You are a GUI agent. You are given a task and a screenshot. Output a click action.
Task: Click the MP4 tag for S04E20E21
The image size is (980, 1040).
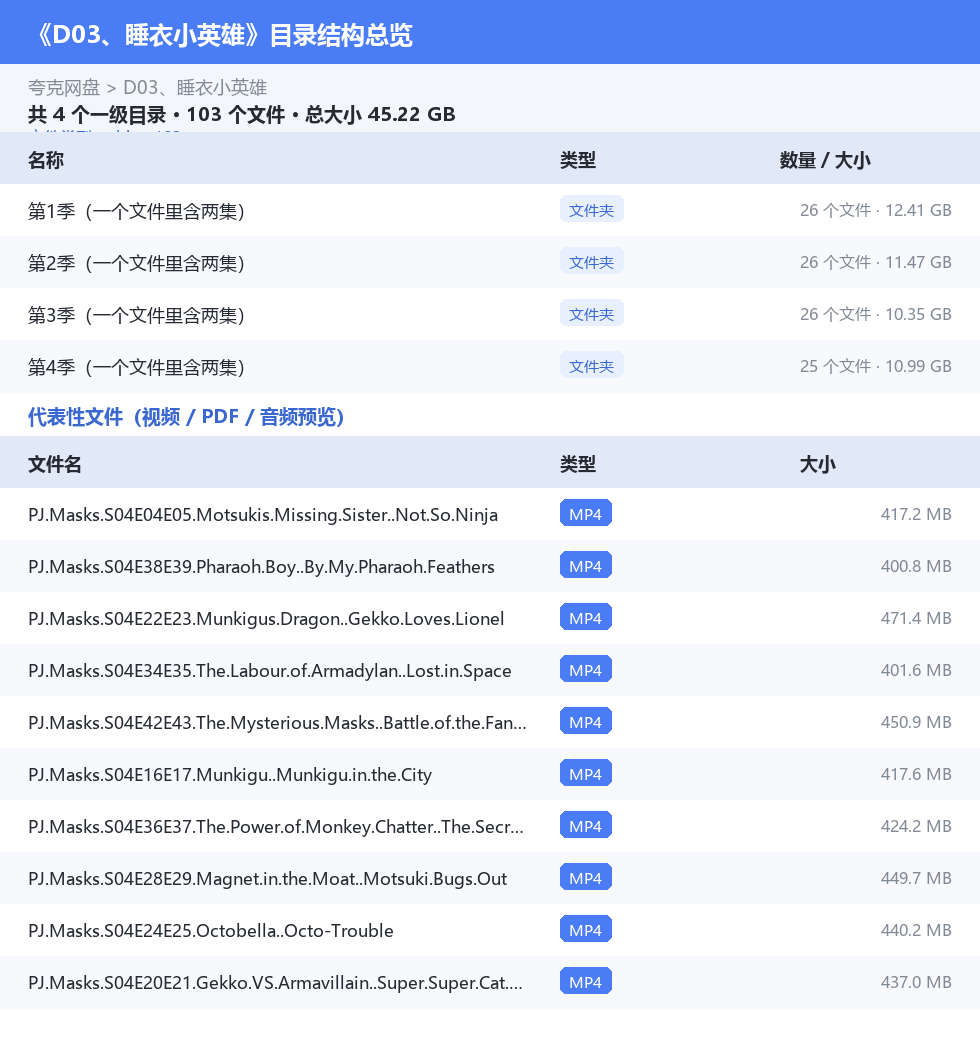click(x=585, y=982)
